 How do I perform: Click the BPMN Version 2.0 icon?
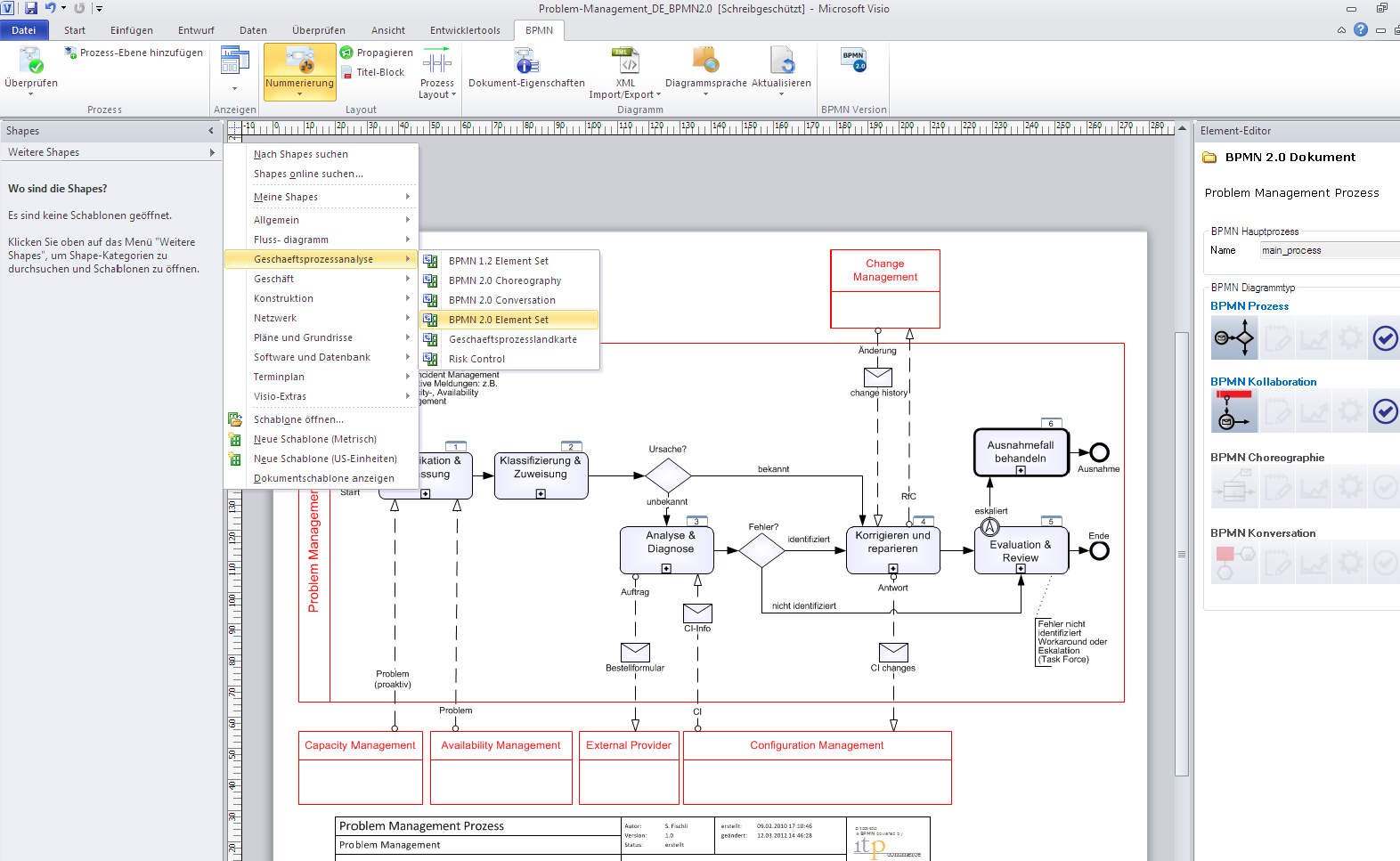click(x=854, y=61)
